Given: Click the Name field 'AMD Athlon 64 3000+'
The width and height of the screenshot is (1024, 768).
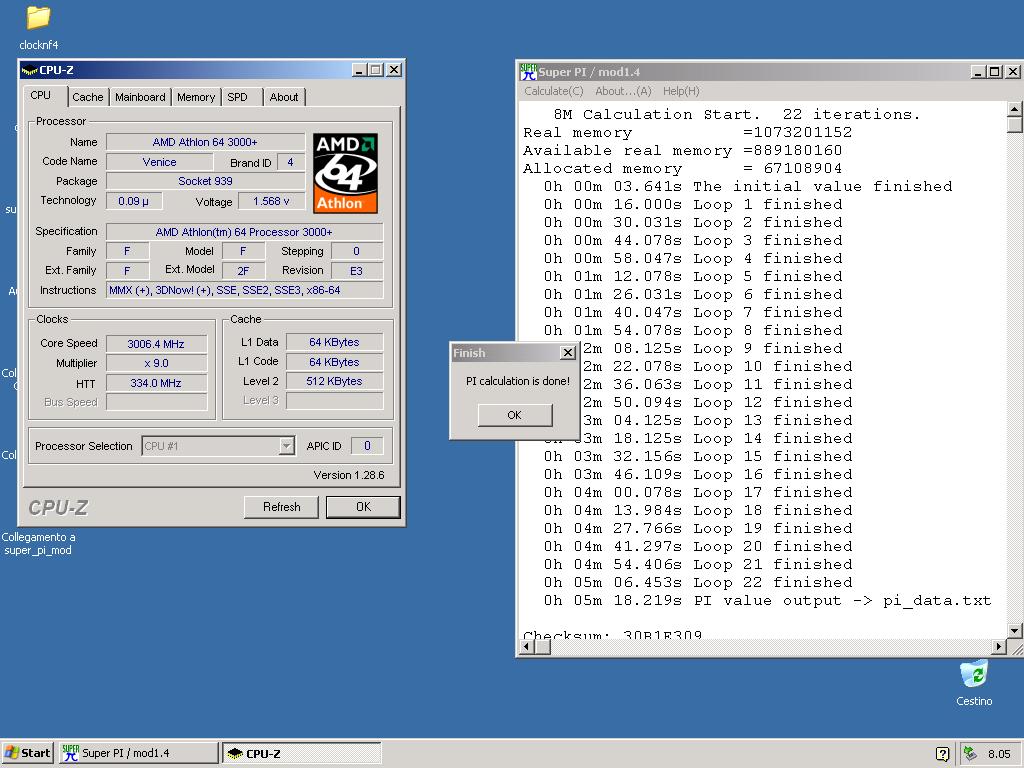Looking at the screenshot, I should tap(206, 142).
